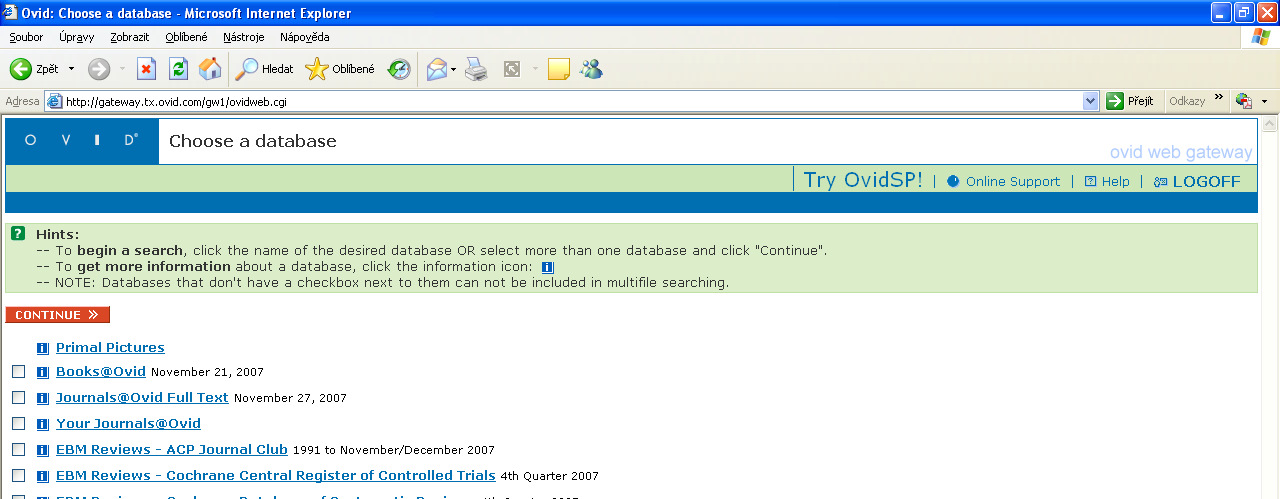Click the yellow note toolbar icon
The image size is (1280, 499).
(559, 69)
